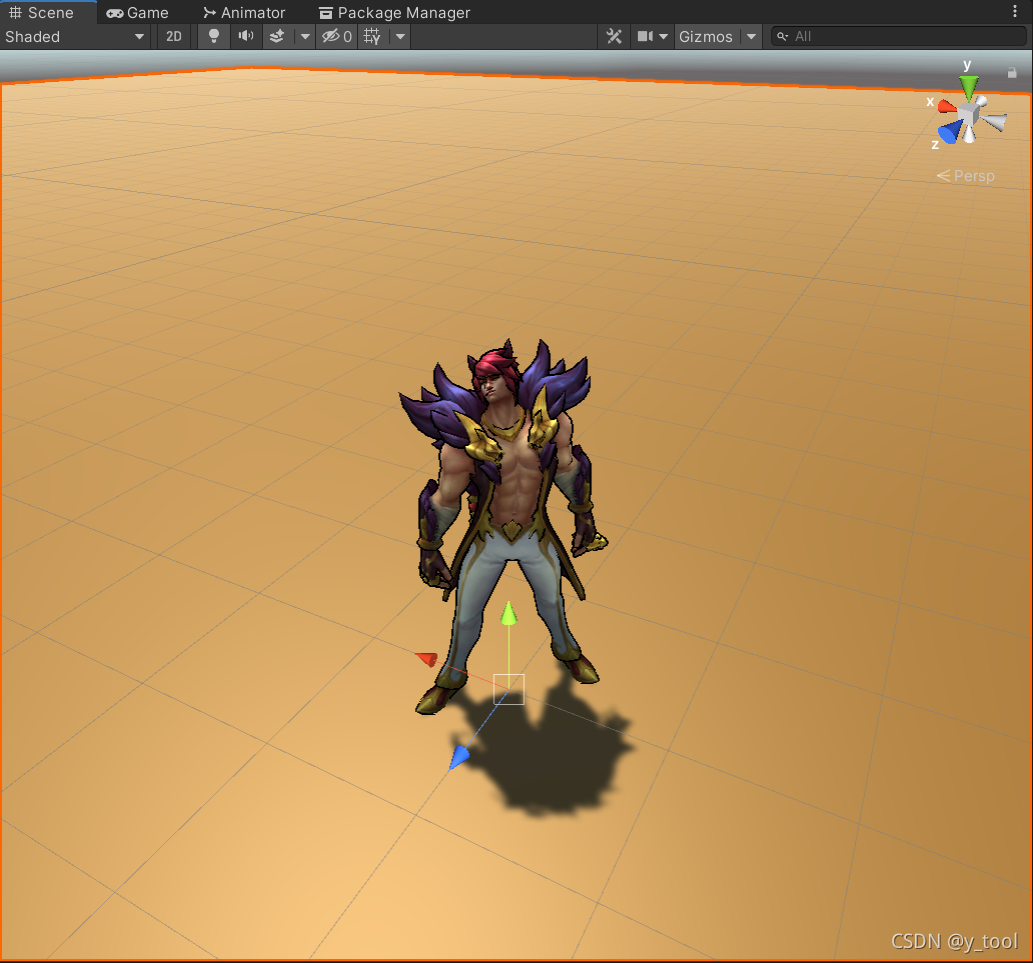Open component editor tools icon
The image size is (1033, 963).
614,37
